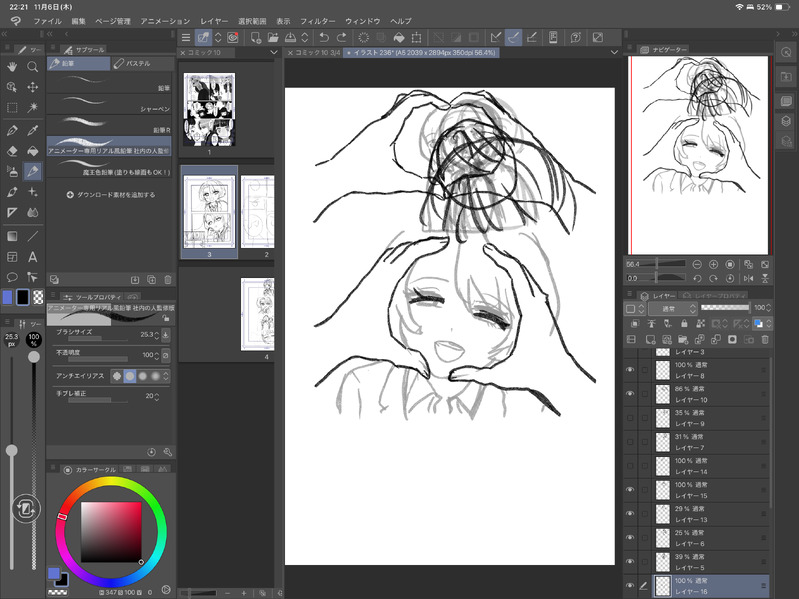Pick the Text tool (A icon)
The width and height of the screenshot is (799, 599).
pyautogui.click(x=33, y=257)
